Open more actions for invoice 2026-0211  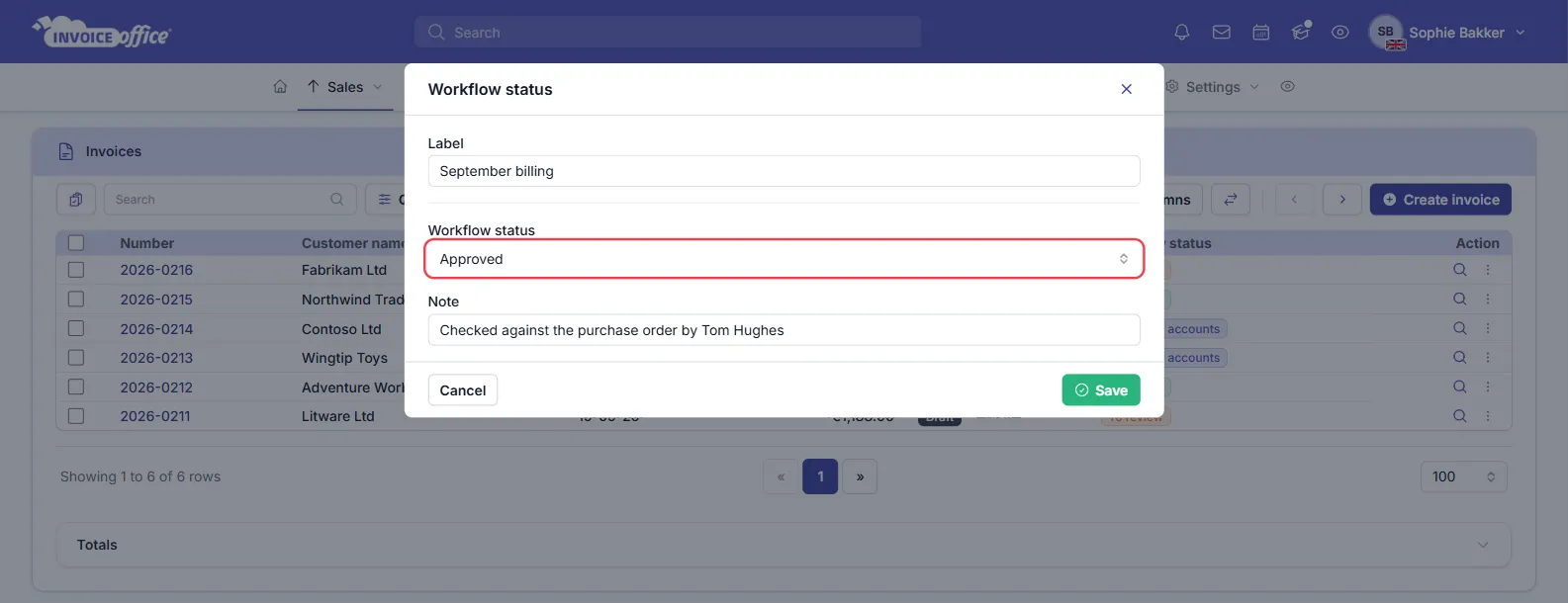click(x=1487, y=416)
